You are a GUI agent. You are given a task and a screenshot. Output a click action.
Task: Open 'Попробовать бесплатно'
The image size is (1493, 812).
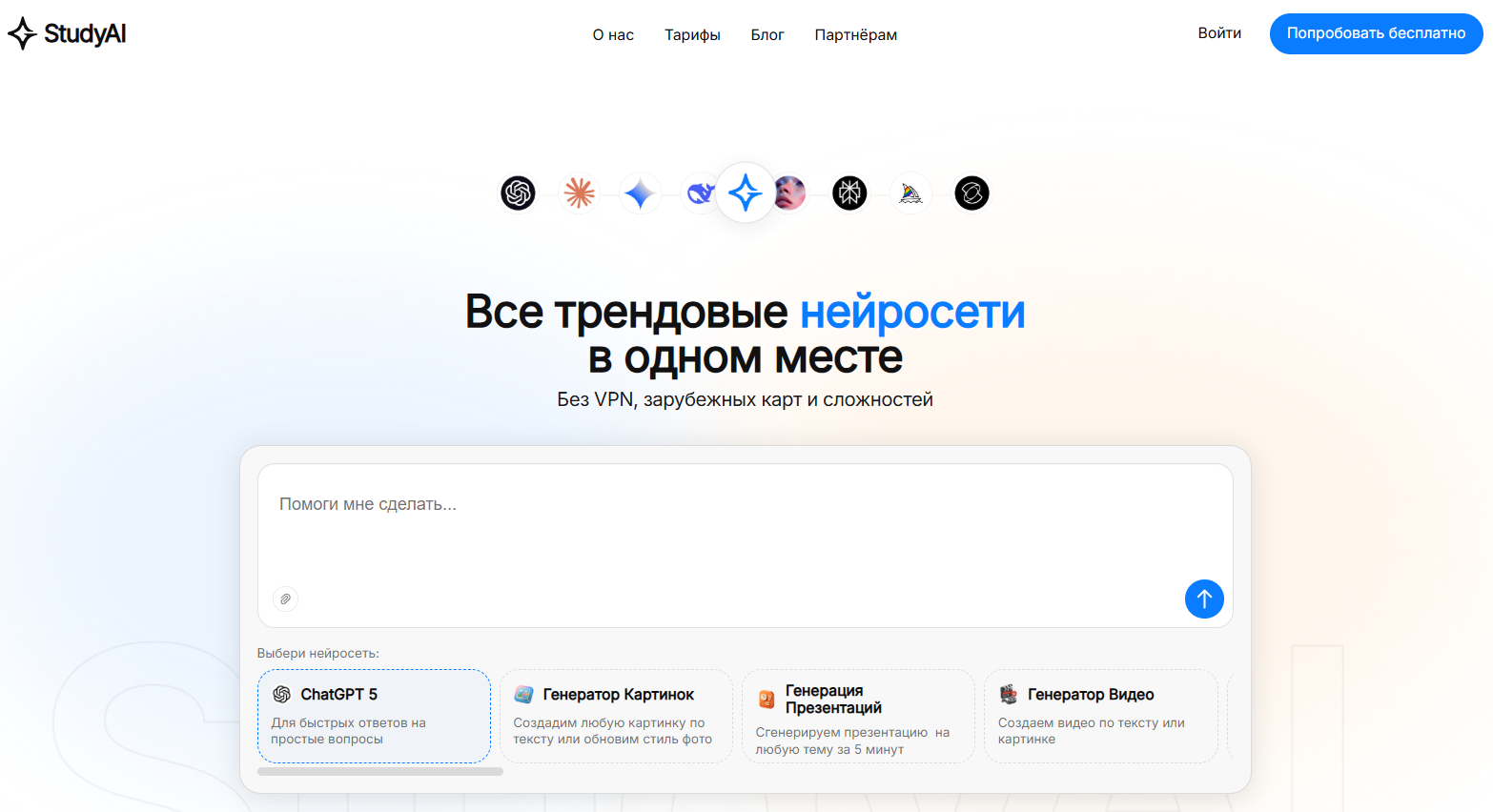click(x=1376, y=32)
